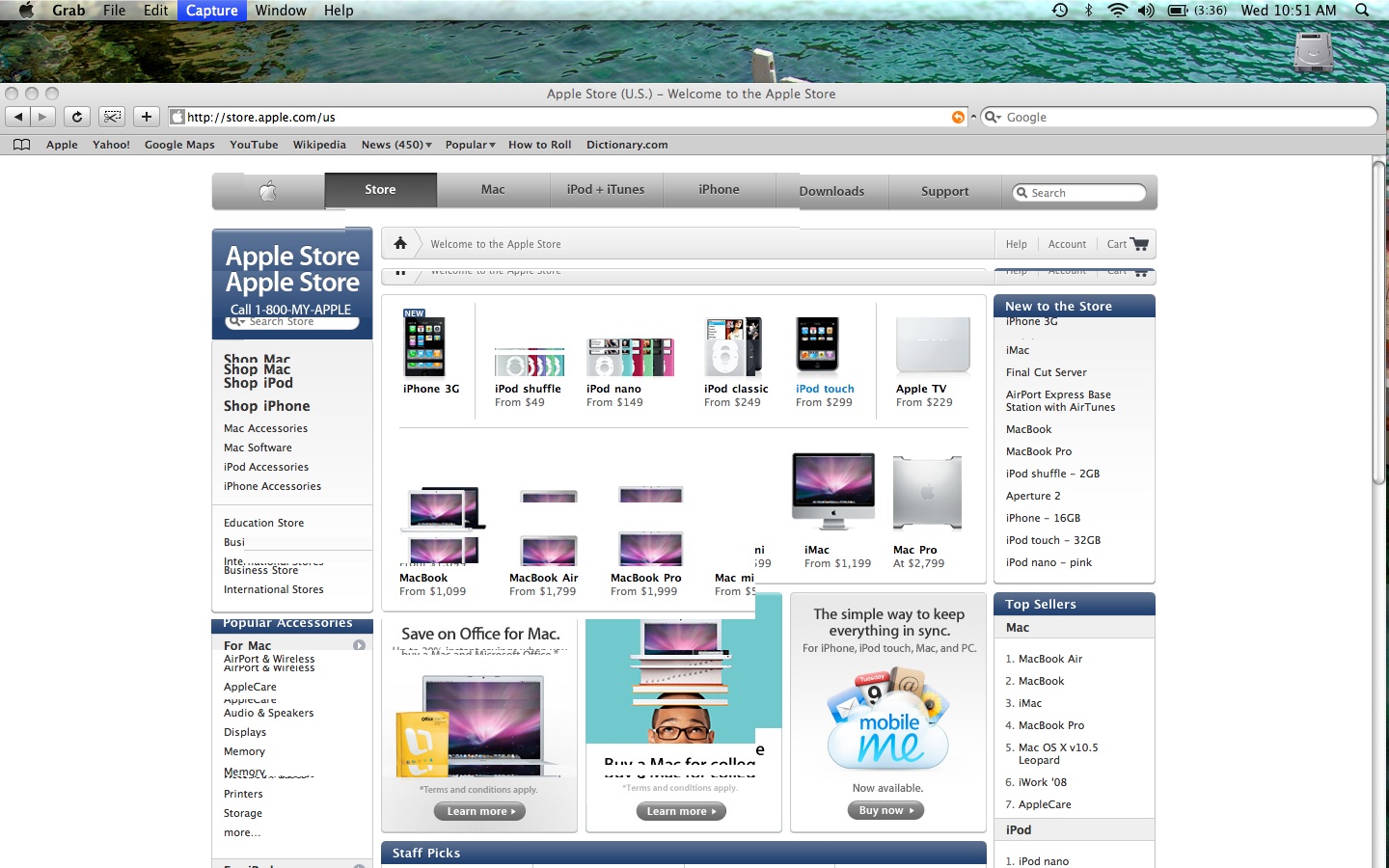Expand the News (450) bookmarks folder
The image size is (1389, 868).
click(396, 145)
